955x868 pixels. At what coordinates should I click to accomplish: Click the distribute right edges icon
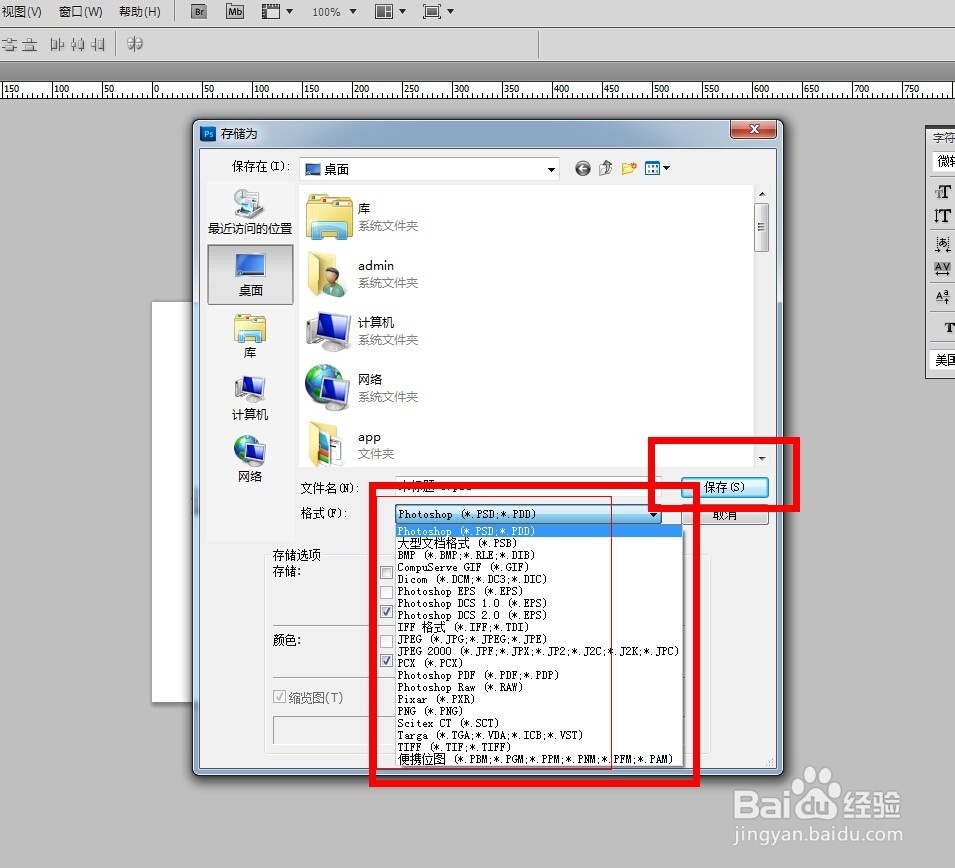click(97, 44)
